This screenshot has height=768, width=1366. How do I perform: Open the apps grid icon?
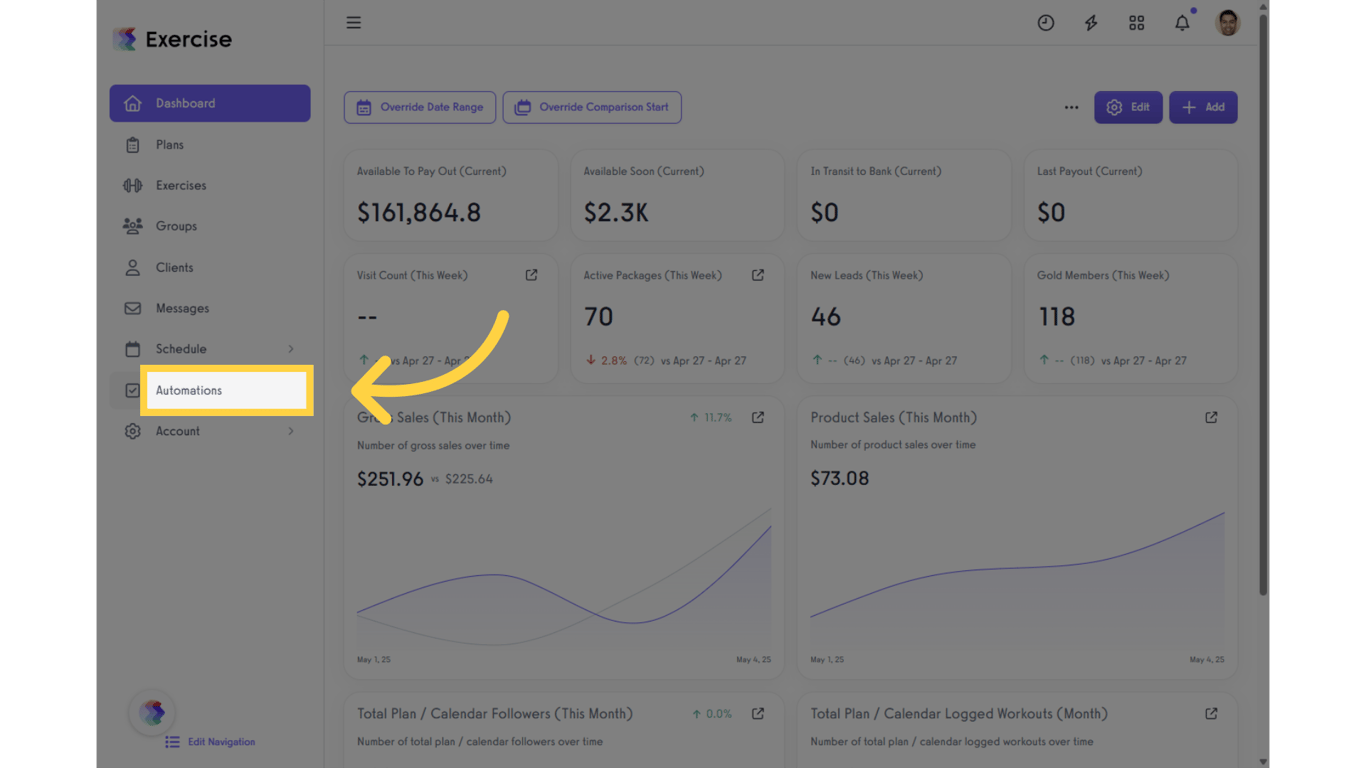click(1136, 22)
